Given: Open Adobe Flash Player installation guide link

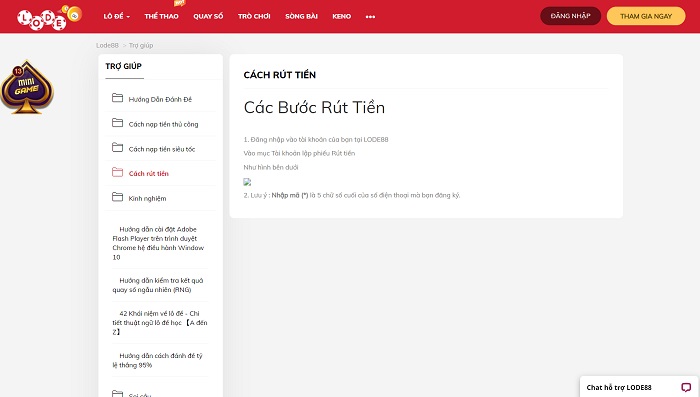Looking at the screenshot, I should pos(158,243).
